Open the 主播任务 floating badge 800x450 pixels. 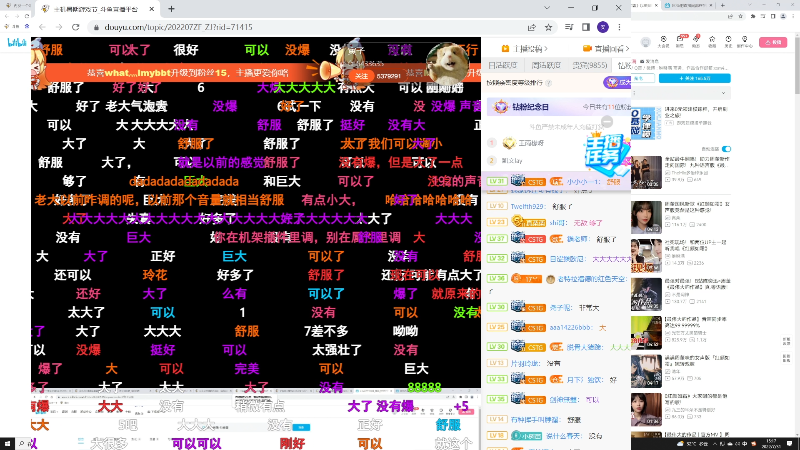point(606,155)
